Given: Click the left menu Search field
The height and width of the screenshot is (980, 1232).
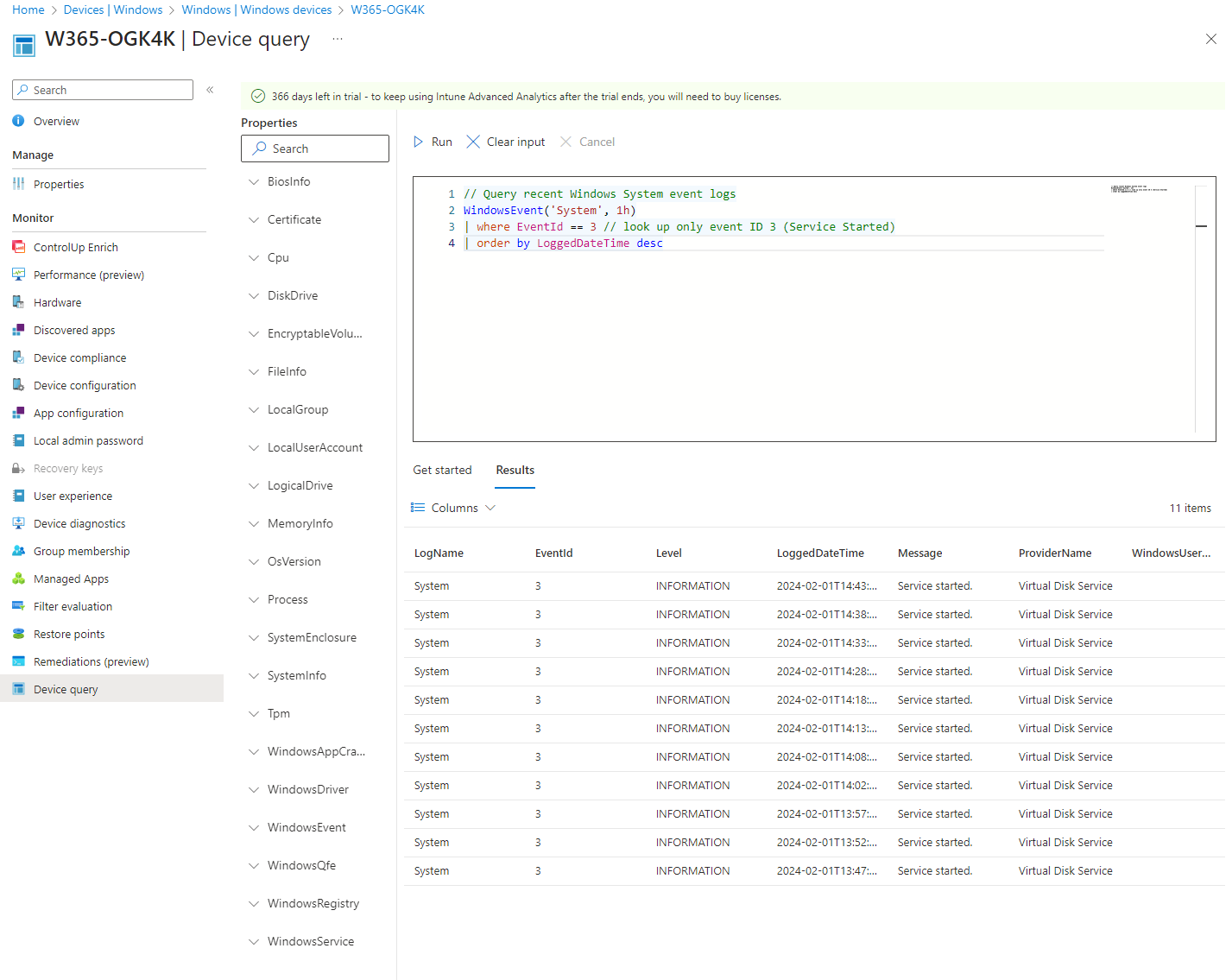Looking at the screenshot, I should pyautogui.click(x=103, y=90).
